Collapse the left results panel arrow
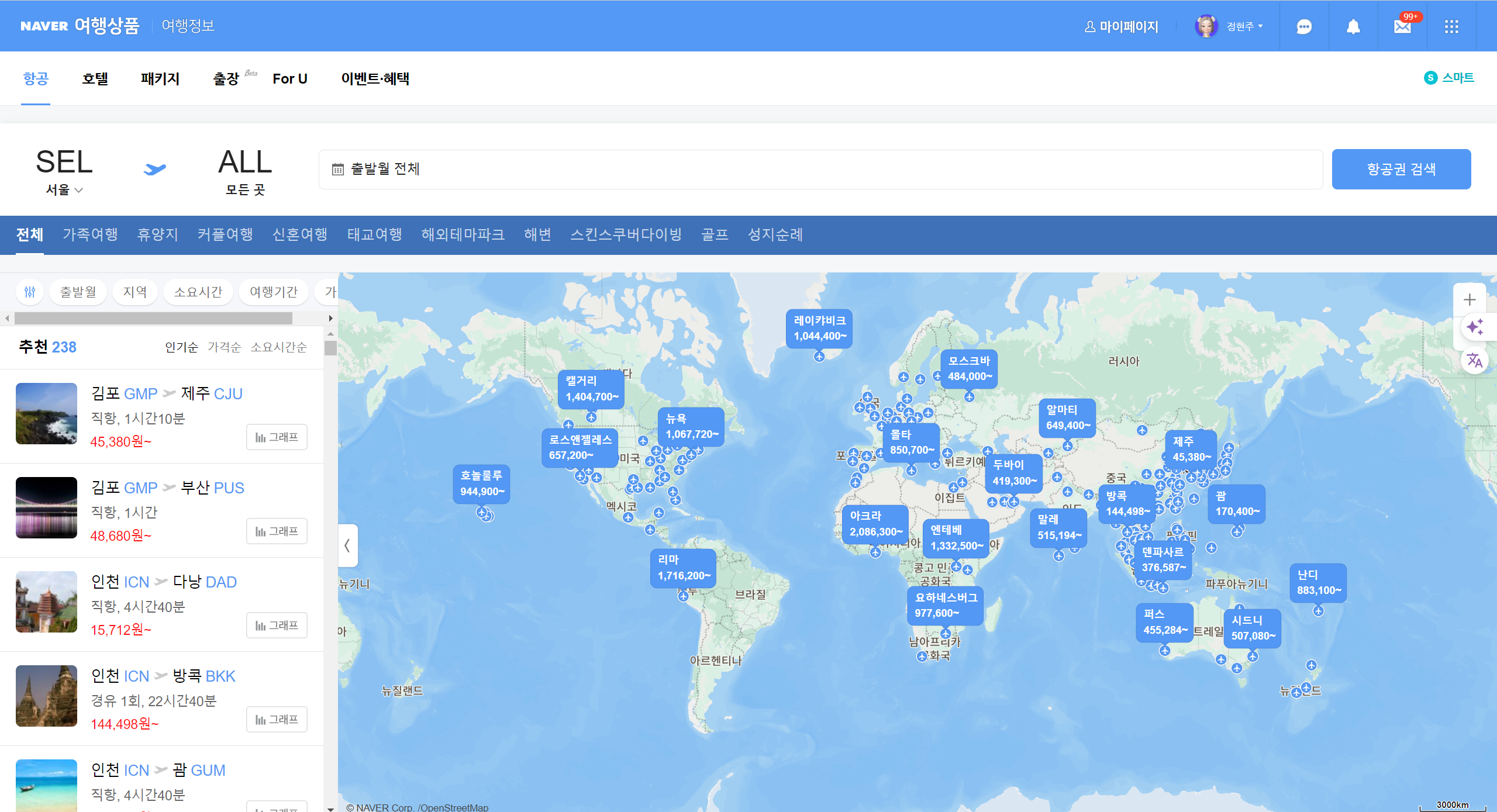1497x812 pixels. tap(347, 545)
